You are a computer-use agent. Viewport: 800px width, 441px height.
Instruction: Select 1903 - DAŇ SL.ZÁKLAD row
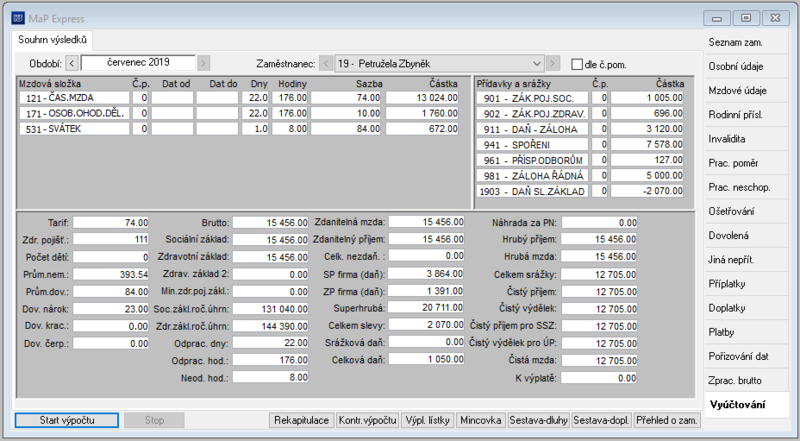pyautogui.click(x=533, y=191)
